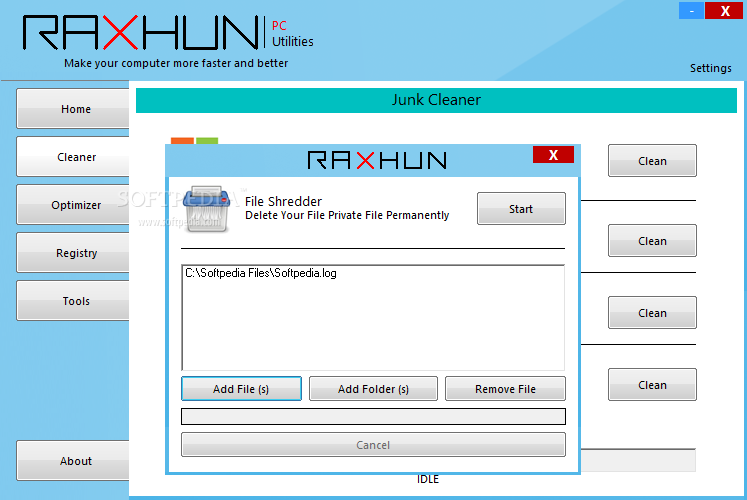This screenshot has height=500, width=747.
Task: Open the Home section
Action: (x=73, y=109)
